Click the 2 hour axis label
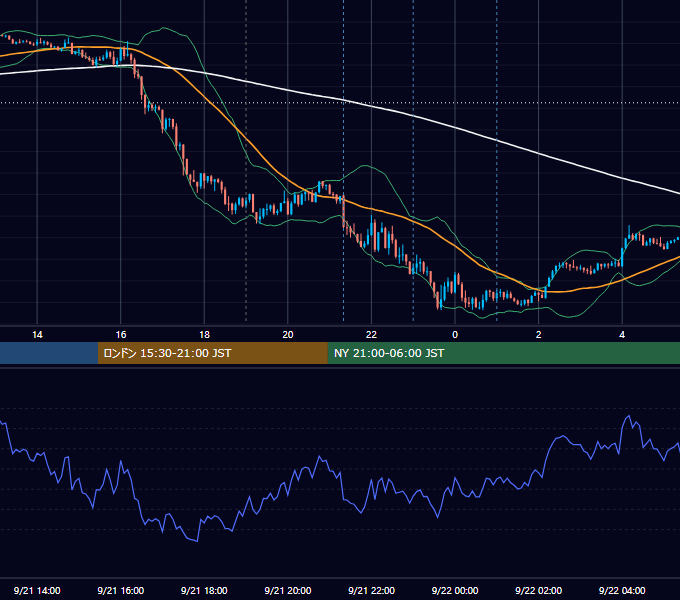Screen dimensions: 680x600 tap(539, 335)
